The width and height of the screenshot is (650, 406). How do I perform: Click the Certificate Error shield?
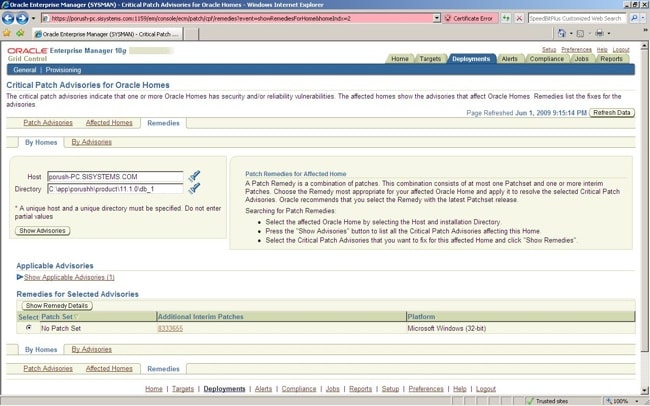469,18
